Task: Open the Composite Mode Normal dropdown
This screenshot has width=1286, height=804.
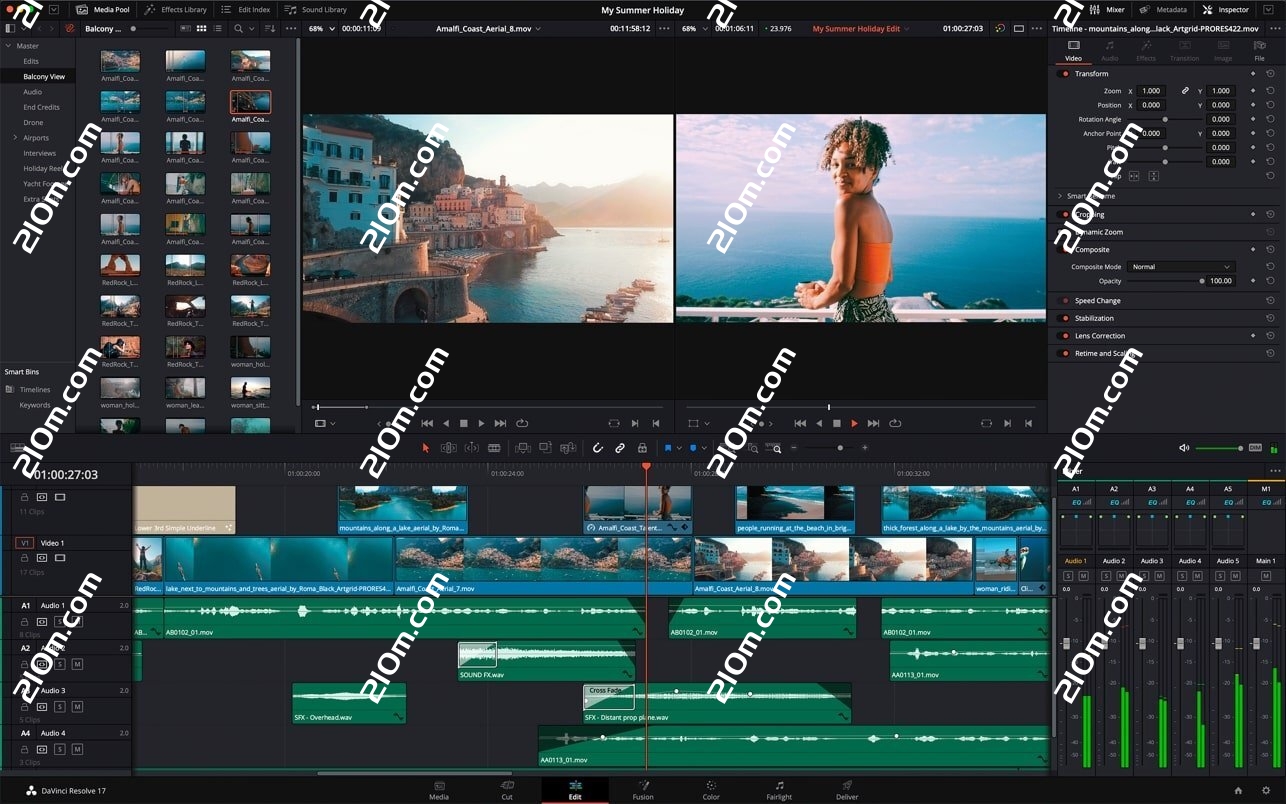Action: click(x=1181, y=267)
